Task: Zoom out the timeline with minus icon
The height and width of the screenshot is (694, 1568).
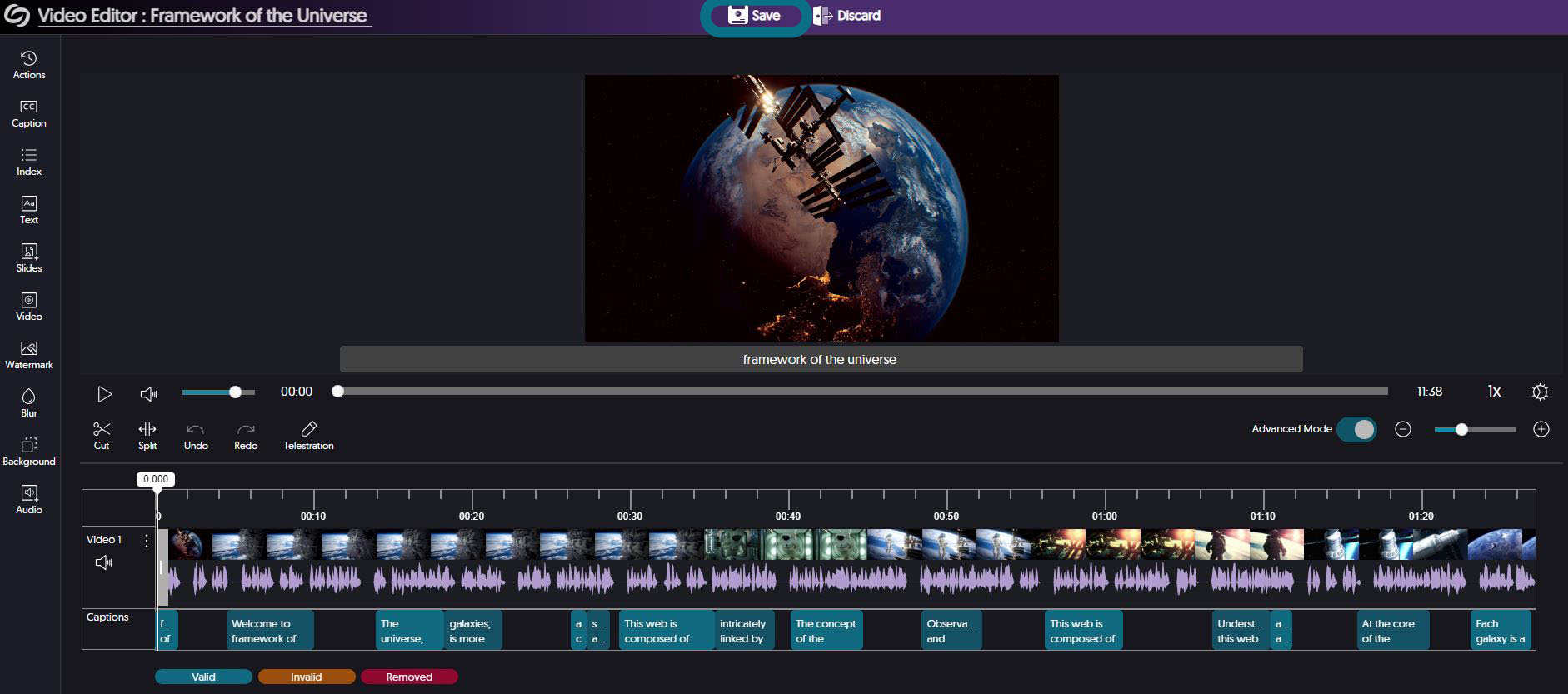Action: pyautogui.click(x=1403, y=429)
